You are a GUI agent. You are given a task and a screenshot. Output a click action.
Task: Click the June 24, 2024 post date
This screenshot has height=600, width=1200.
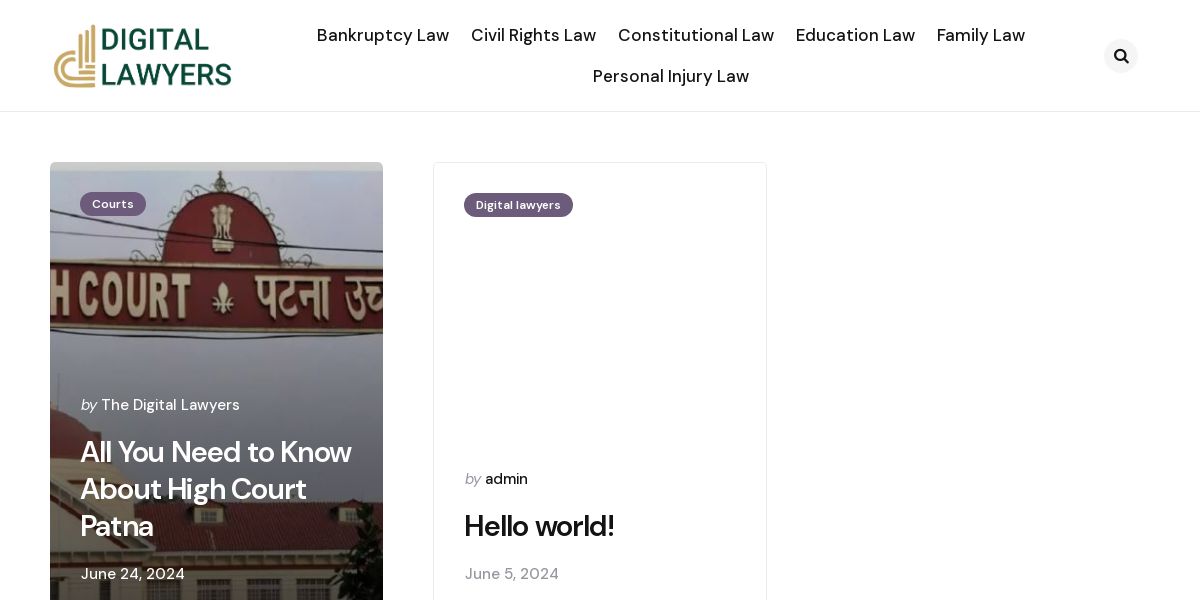(133, 574)
